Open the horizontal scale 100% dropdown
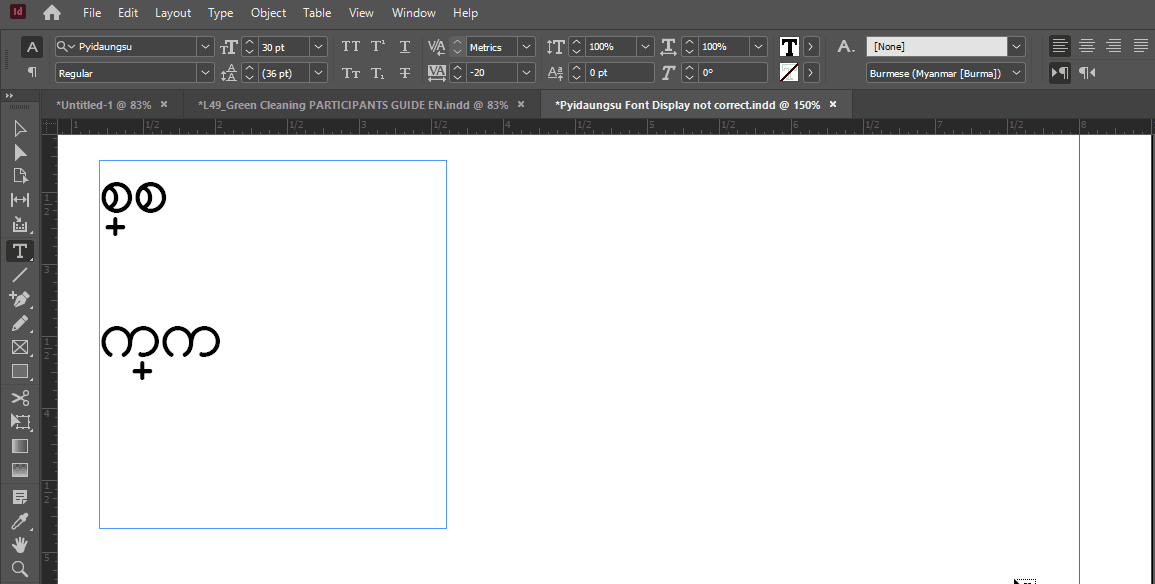Viewport: 1155px width, 584px height. (x=758, y=46)
